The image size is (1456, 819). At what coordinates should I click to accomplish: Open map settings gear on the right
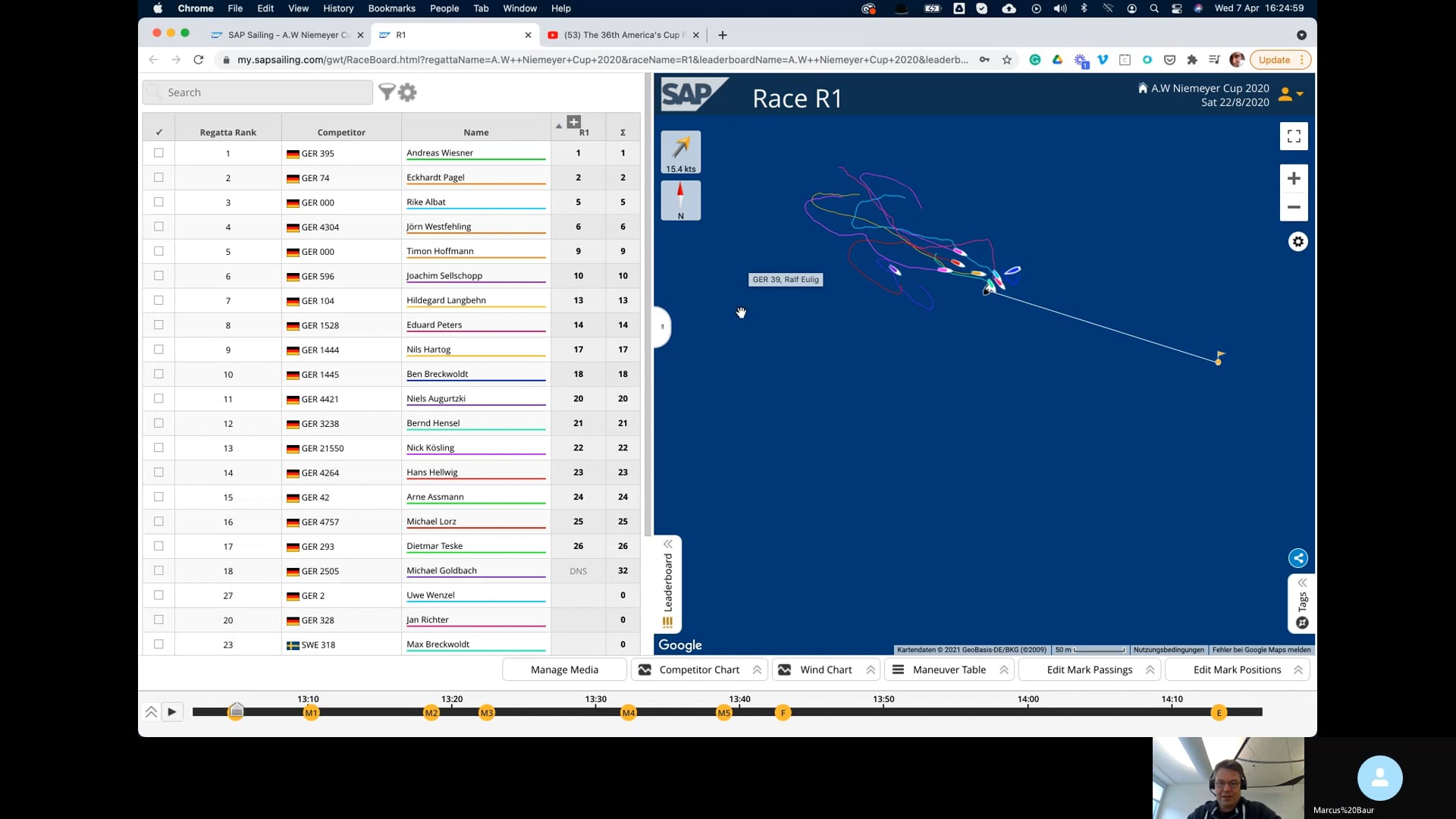(1298, 242)
